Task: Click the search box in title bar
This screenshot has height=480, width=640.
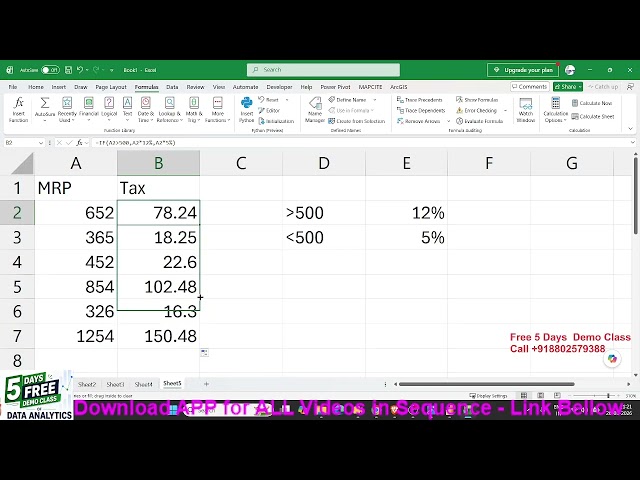Action: (323, 70)
